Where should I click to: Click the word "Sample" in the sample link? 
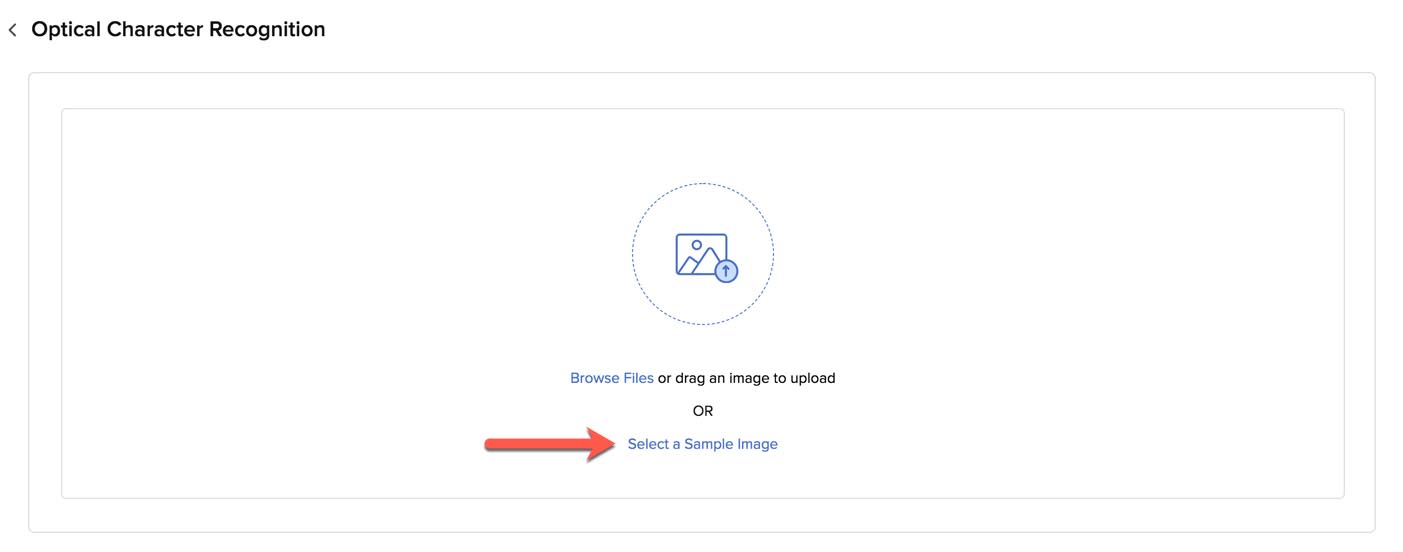pyautogui.click(x=708, y=444)
